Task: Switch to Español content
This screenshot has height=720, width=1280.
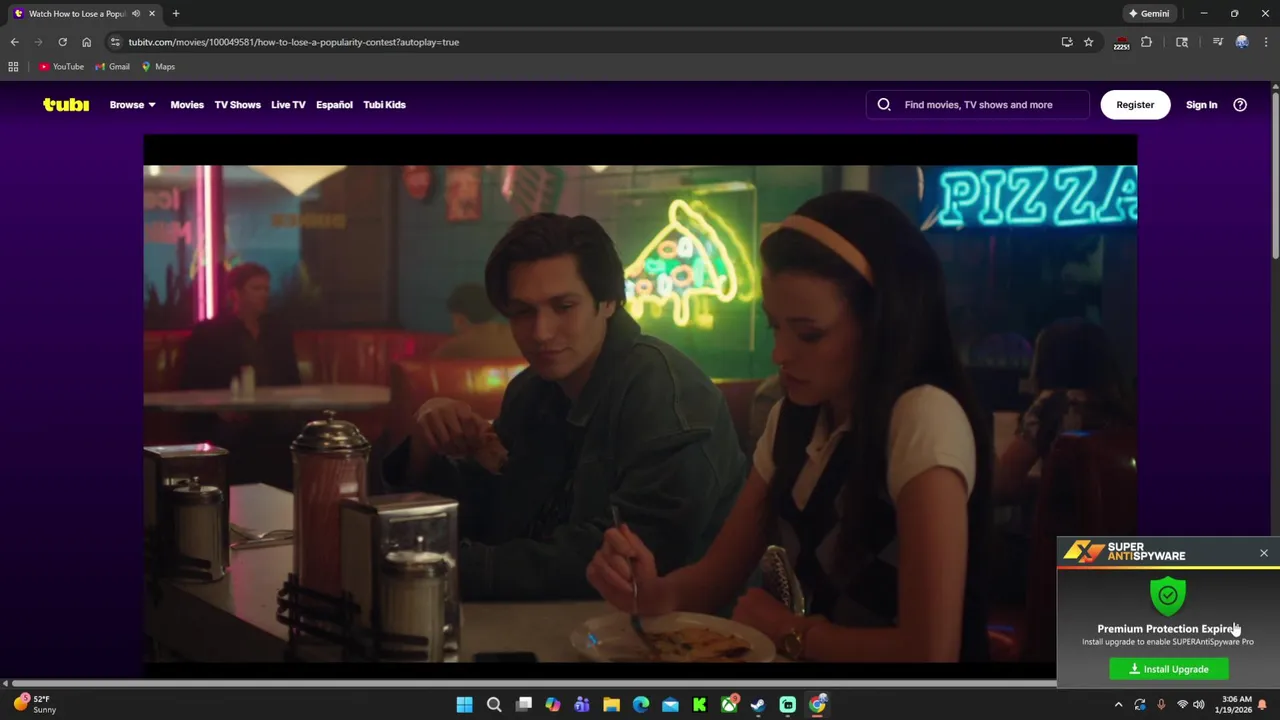Action: pyautogui.click(x=334, y=104)
